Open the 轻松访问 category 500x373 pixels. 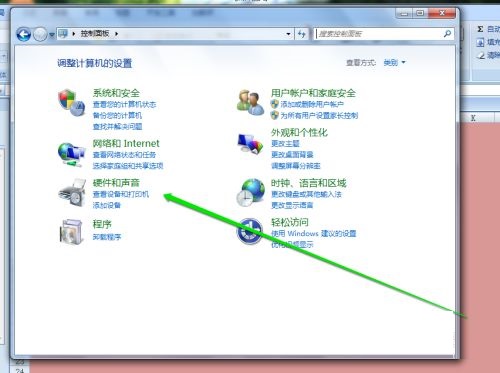290,222
